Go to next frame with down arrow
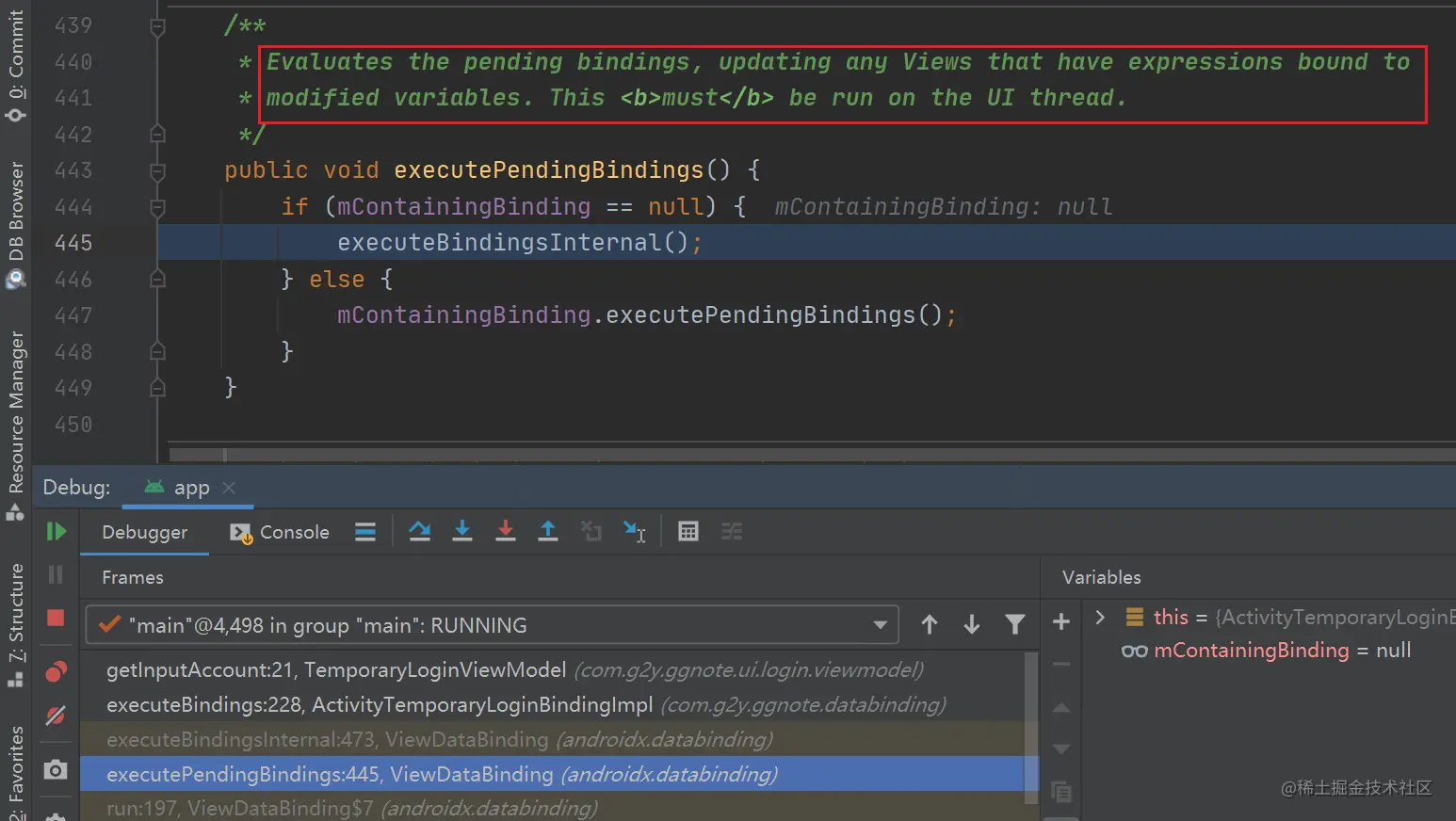The width and height of the screenshot is (1456, 821). pyautogui.click(x=972, y=624)
